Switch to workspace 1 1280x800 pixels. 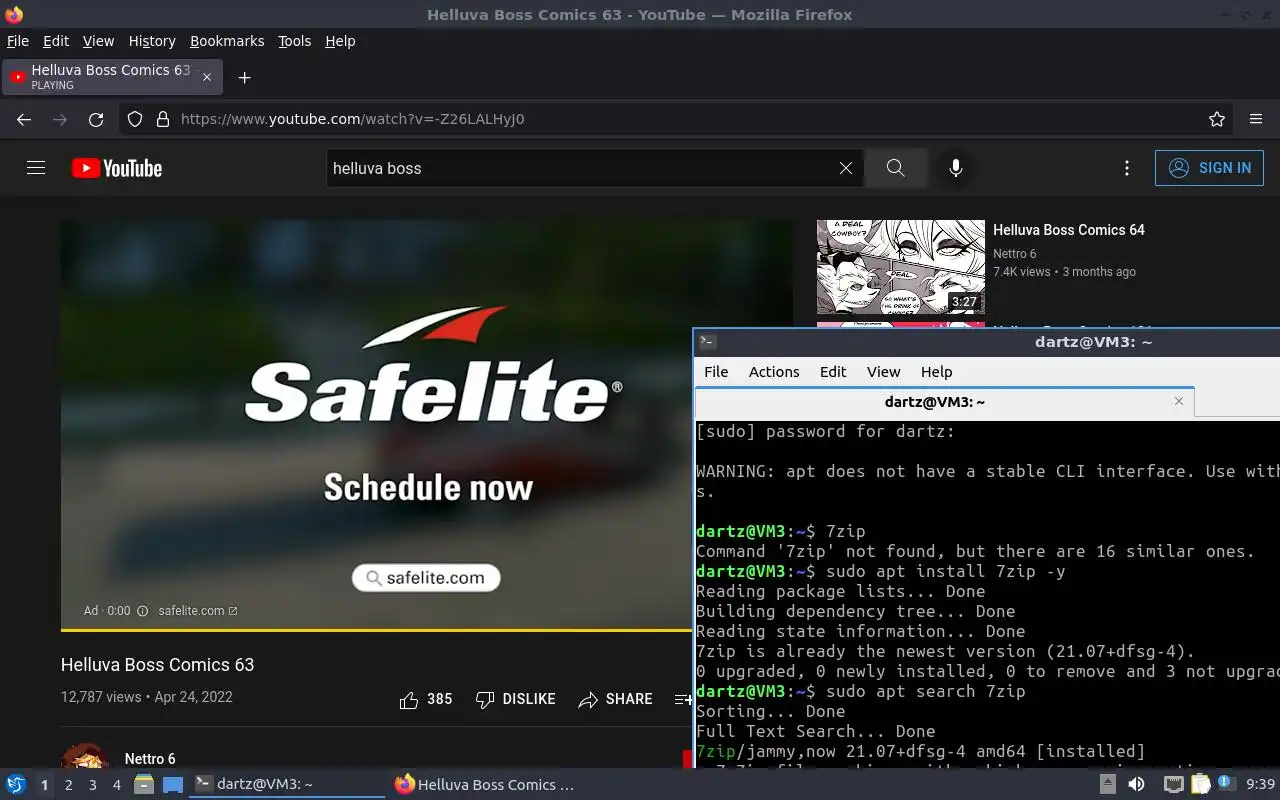pyautogui.click(x=44, y=785)
